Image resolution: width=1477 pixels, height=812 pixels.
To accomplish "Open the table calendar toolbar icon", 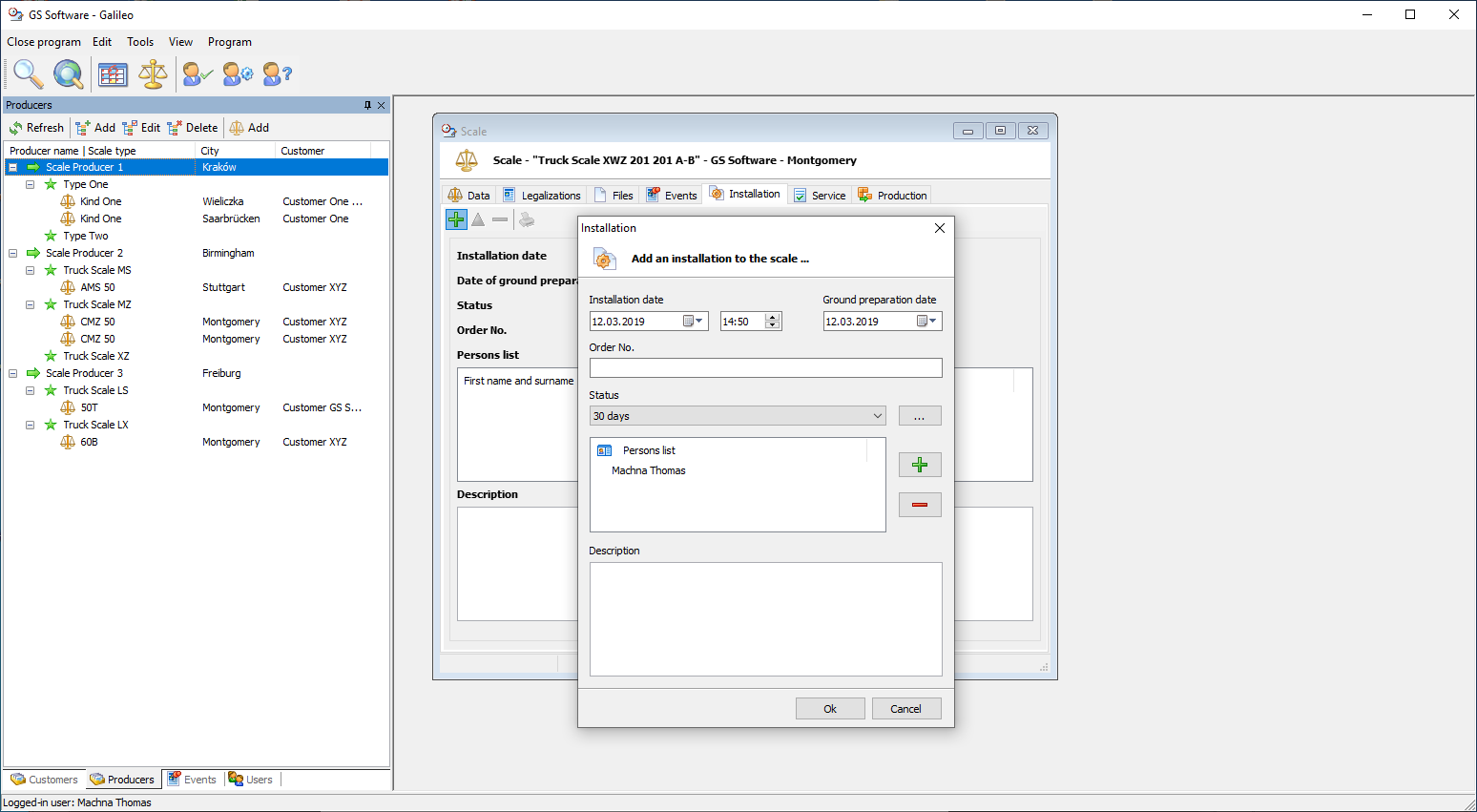I will (113, 73).
